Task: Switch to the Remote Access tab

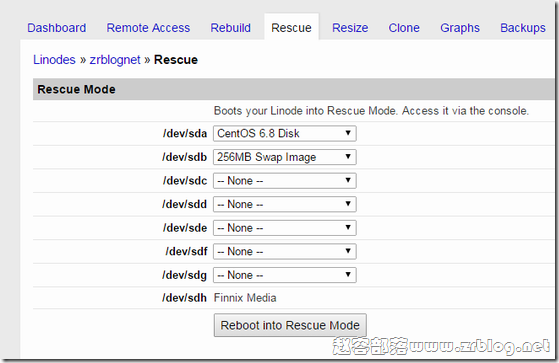Action: [x=148, y=28]
